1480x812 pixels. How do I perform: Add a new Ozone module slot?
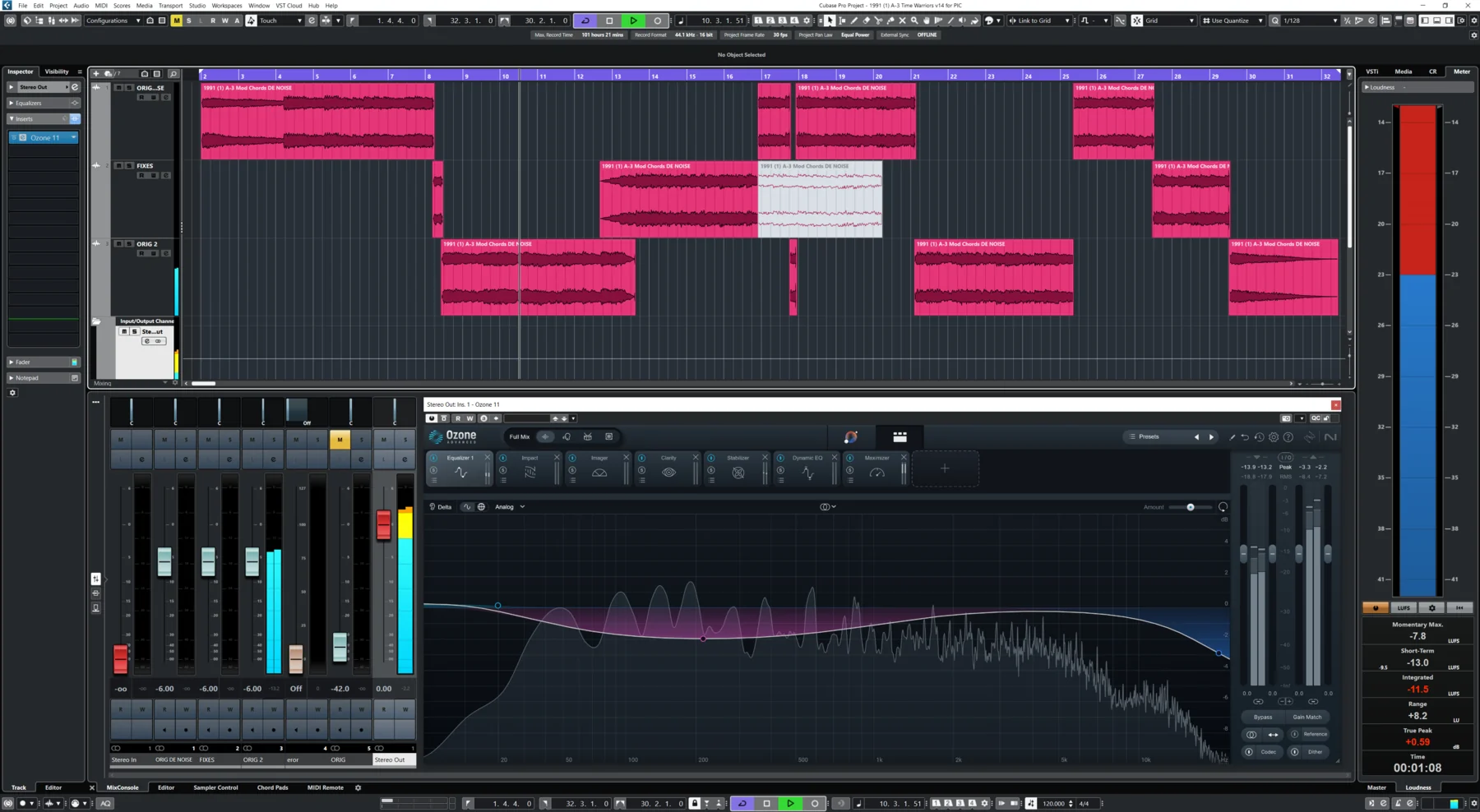click(945, 468)
